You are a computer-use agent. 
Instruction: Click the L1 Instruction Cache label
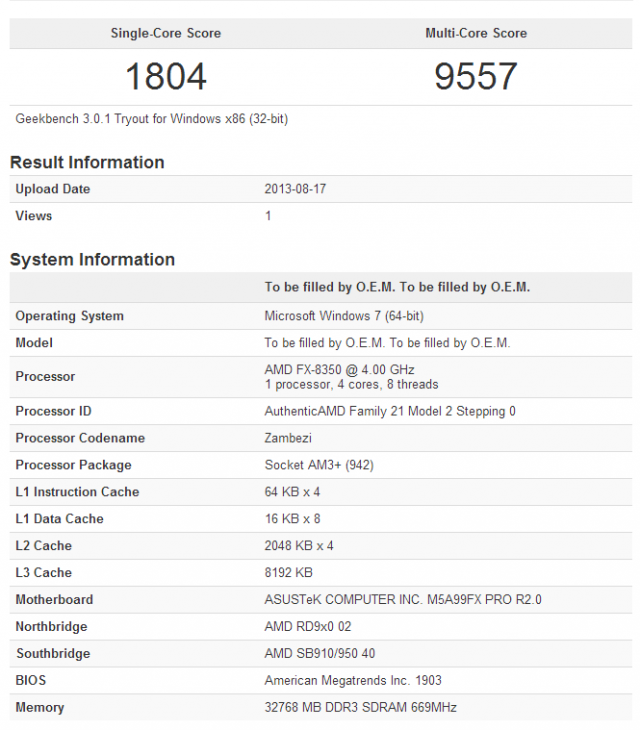77,492
